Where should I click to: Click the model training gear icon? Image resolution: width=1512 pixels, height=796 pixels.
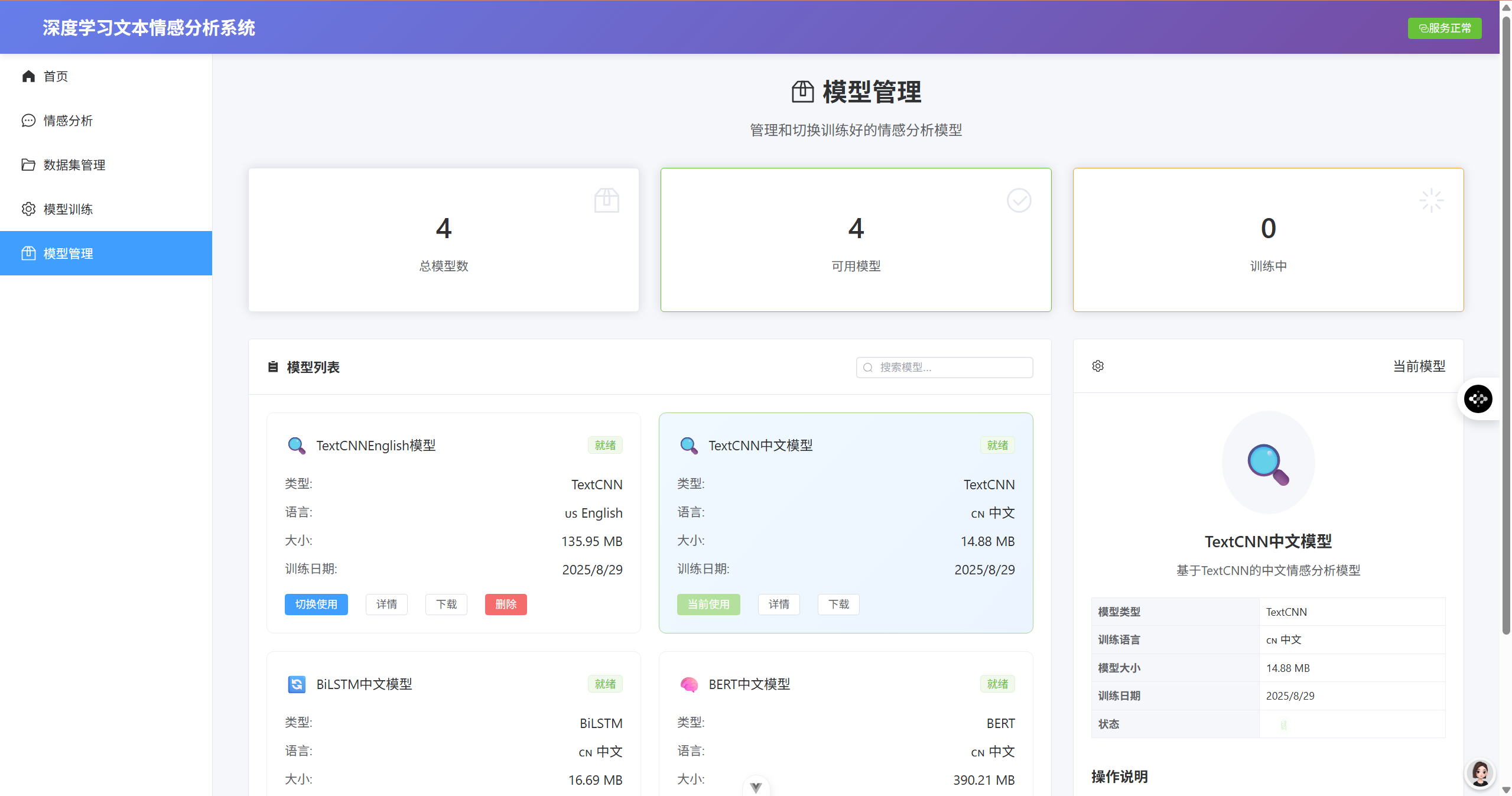[28, 209]
